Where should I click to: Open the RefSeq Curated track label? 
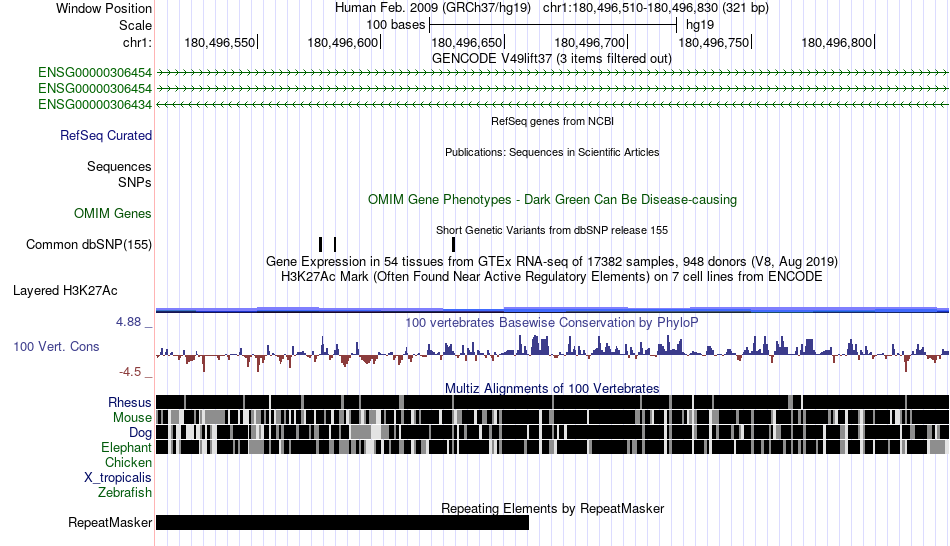(x=105, y=136)
